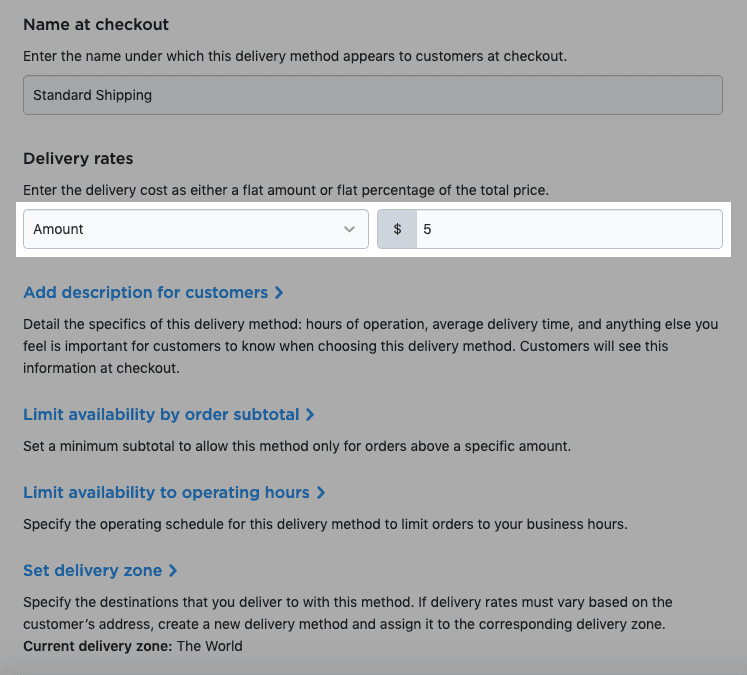Click the chevron icon after Limit availability by order subtotal
This screenshot has height=675, width=747.
[x=310, y=415]
